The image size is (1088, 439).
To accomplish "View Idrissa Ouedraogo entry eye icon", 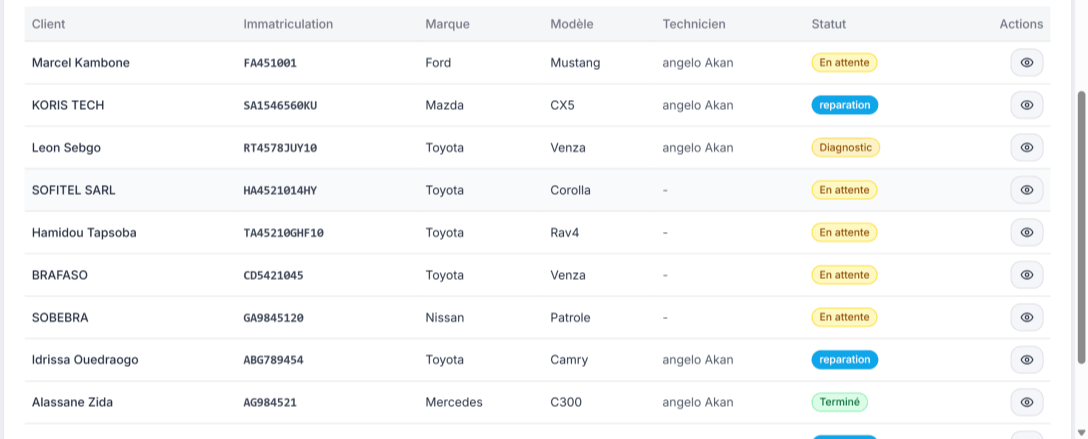I will point(1026,360).
